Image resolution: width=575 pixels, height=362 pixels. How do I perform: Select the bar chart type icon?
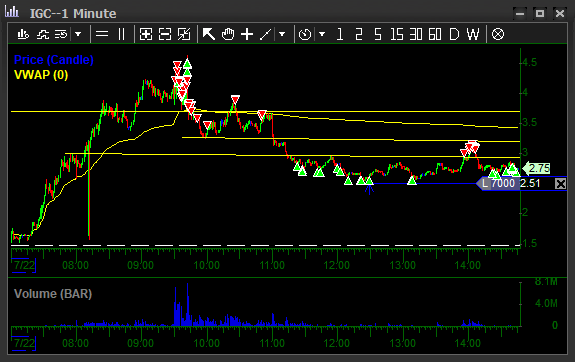click(23, 34)
